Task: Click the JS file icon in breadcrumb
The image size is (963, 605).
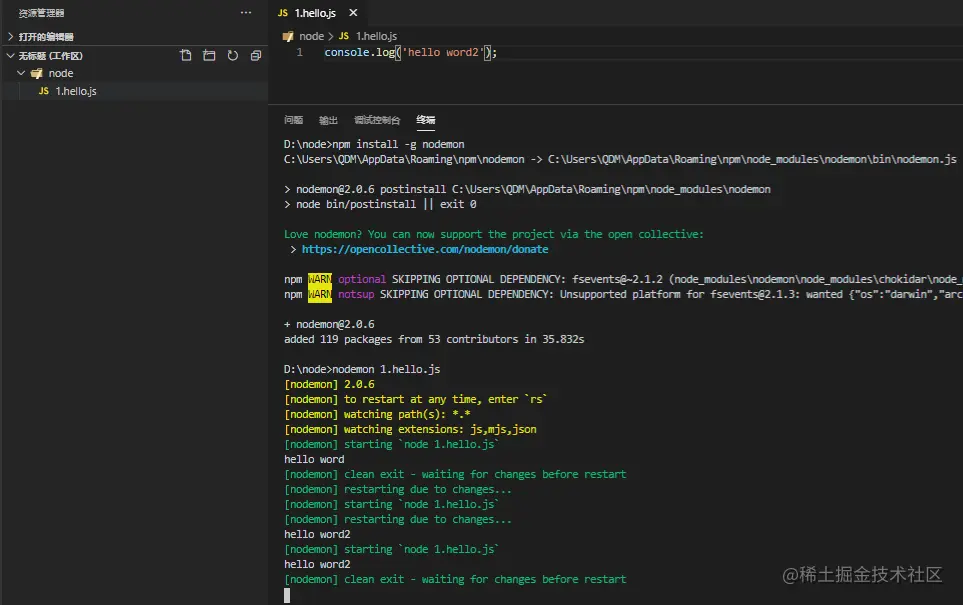Action: click(345, 36)
